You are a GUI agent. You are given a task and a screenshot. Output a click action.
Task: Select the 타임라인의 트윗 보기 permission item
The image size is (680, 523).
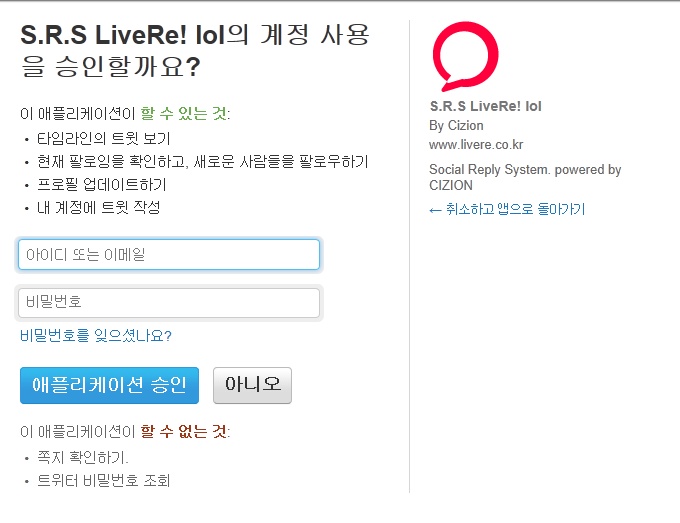pyautogui.click(x=104, y=138)
